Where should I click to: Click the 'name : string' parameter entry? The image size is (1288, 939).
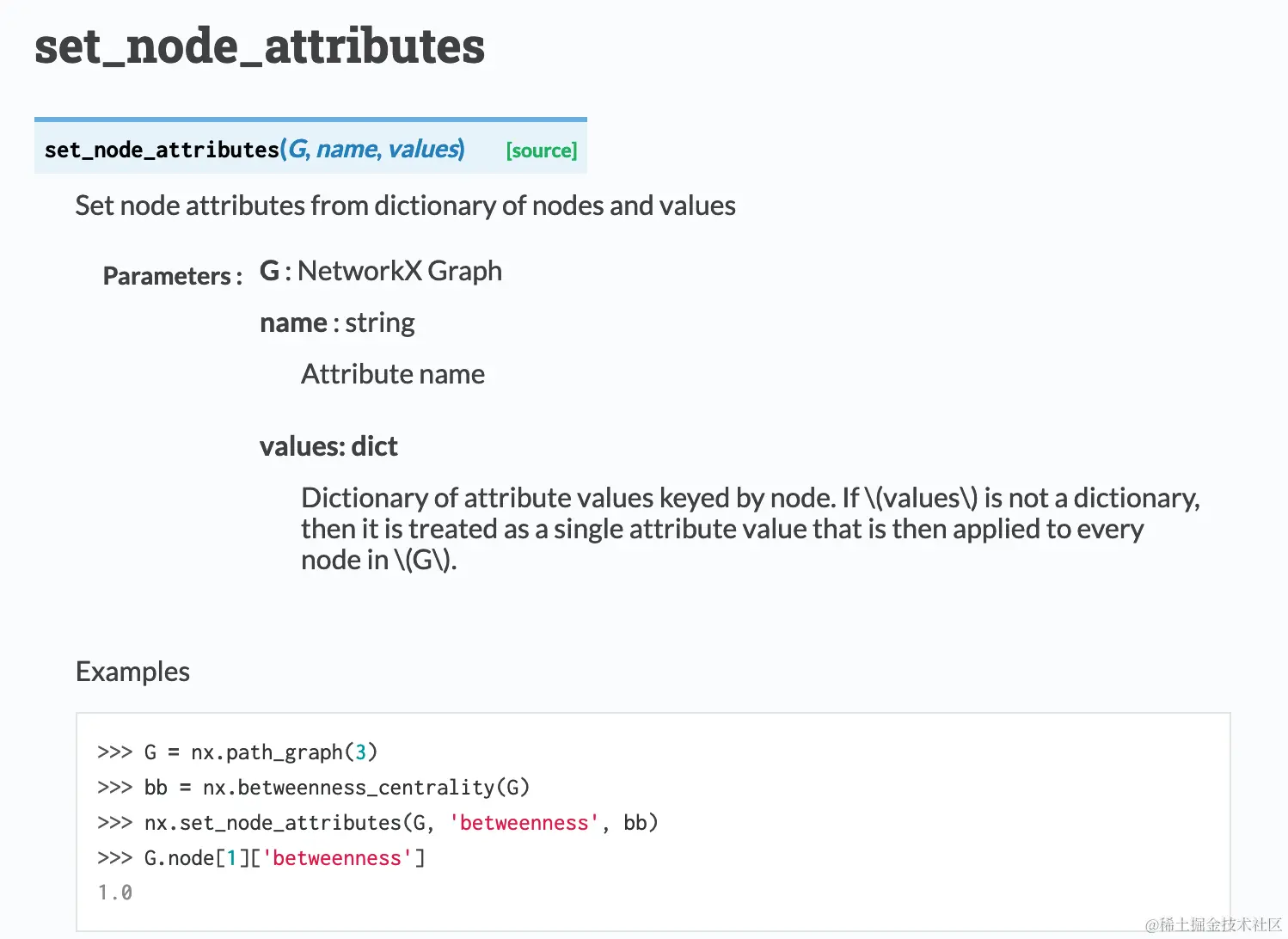(337, 323)
